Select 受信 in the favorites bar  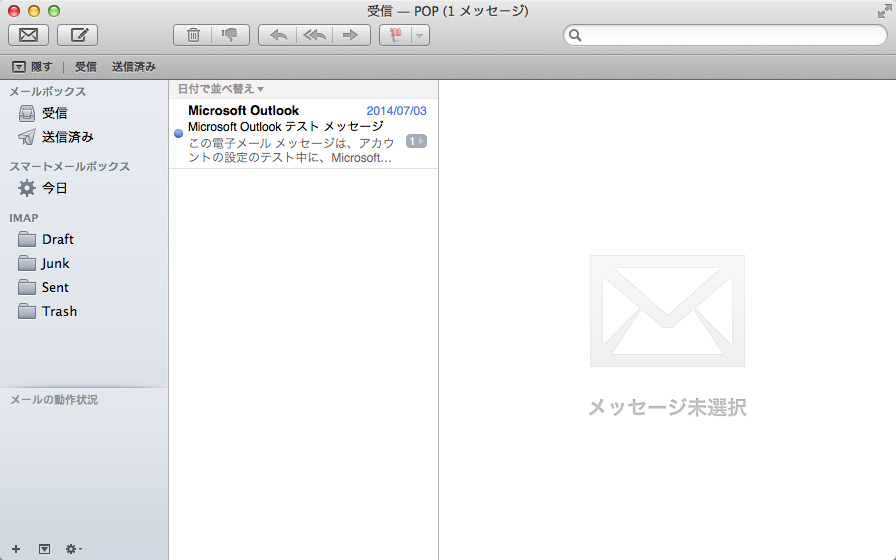(x=86, y=67)
